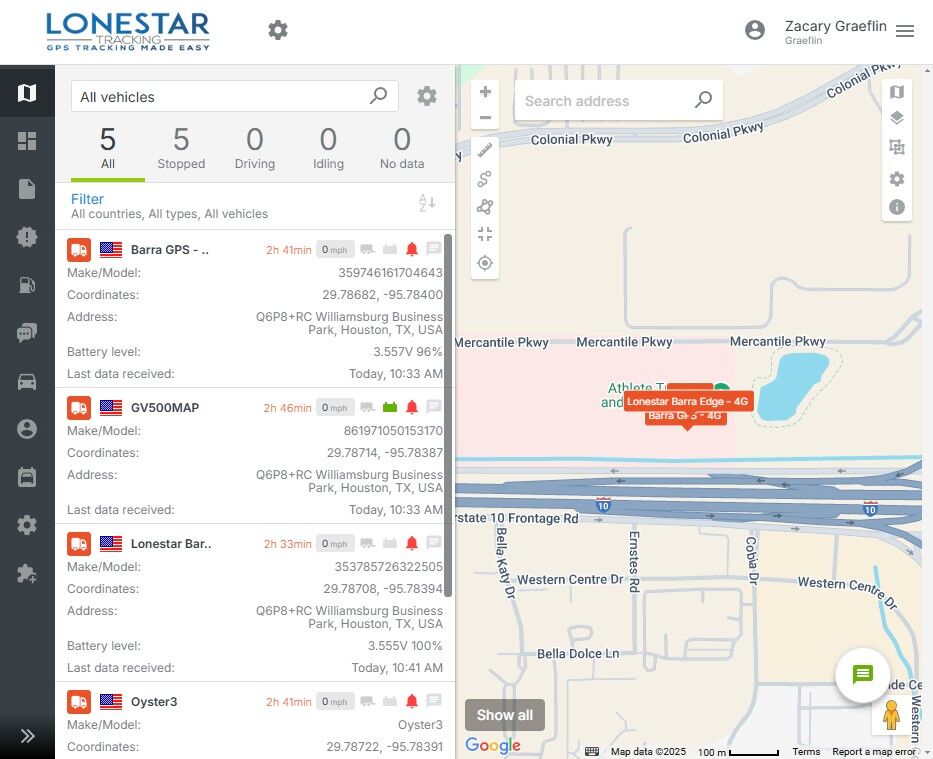Image resolution: width=933 pixels, height=759 pixels.
Task: Open the hamburger menu next to Zacary Graeflin
Action: pos(905,31)
